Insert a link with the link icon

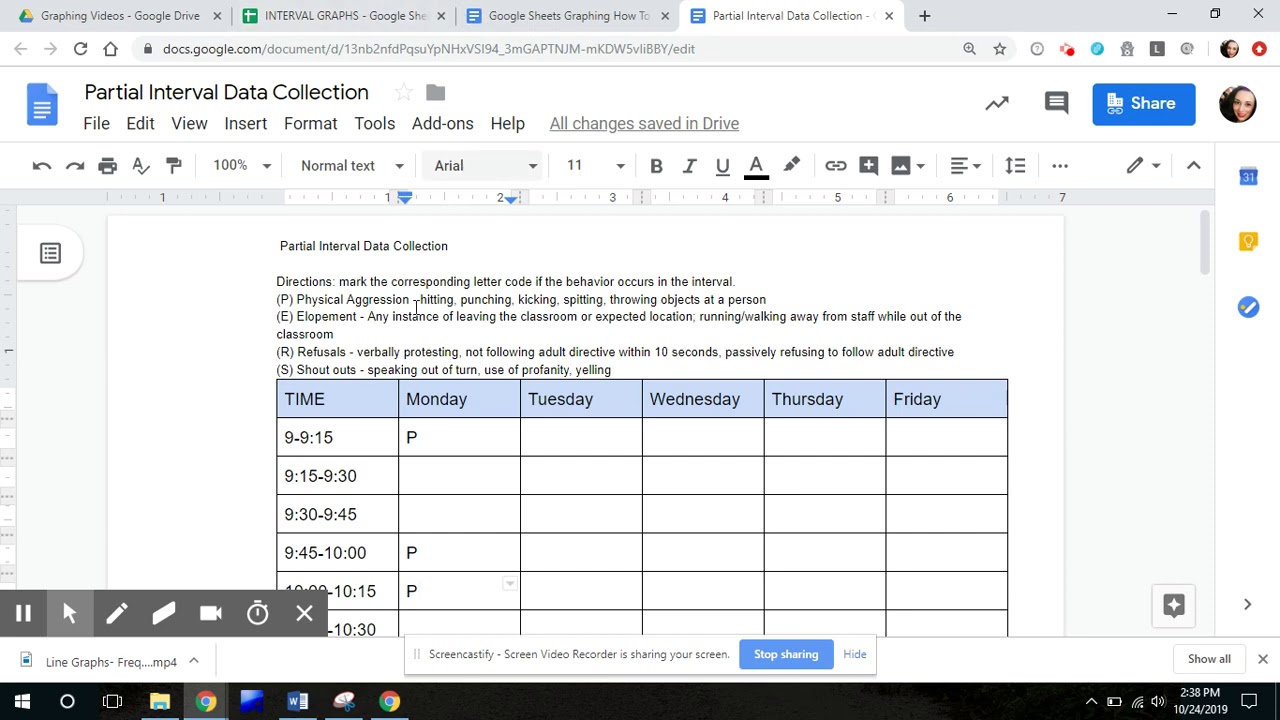(835, 166)
